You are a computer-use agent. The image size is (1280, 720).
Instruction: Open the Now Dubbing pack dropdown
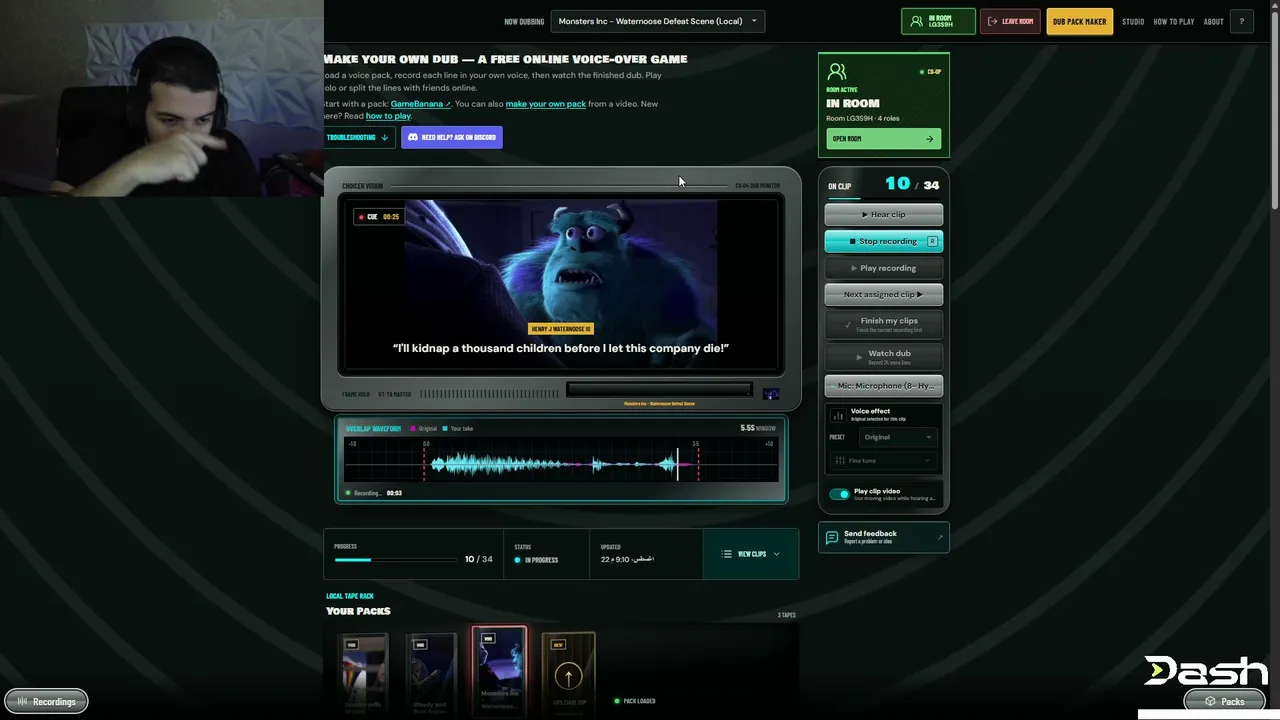tap(658, 21)
